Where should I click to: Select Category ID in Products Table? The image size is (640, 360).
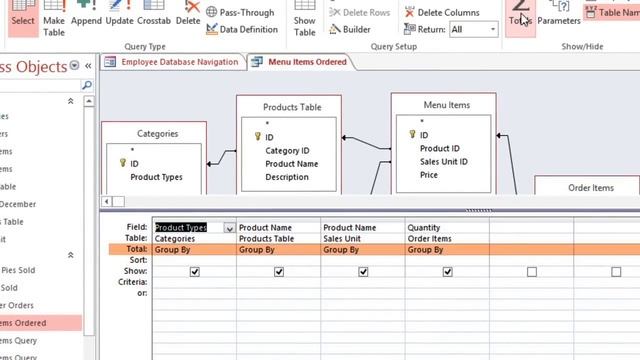287,151
